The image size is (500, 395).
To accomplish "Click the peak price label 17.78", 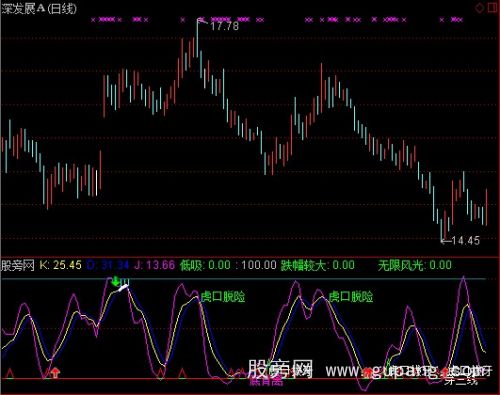I will [x=224, y=26].
